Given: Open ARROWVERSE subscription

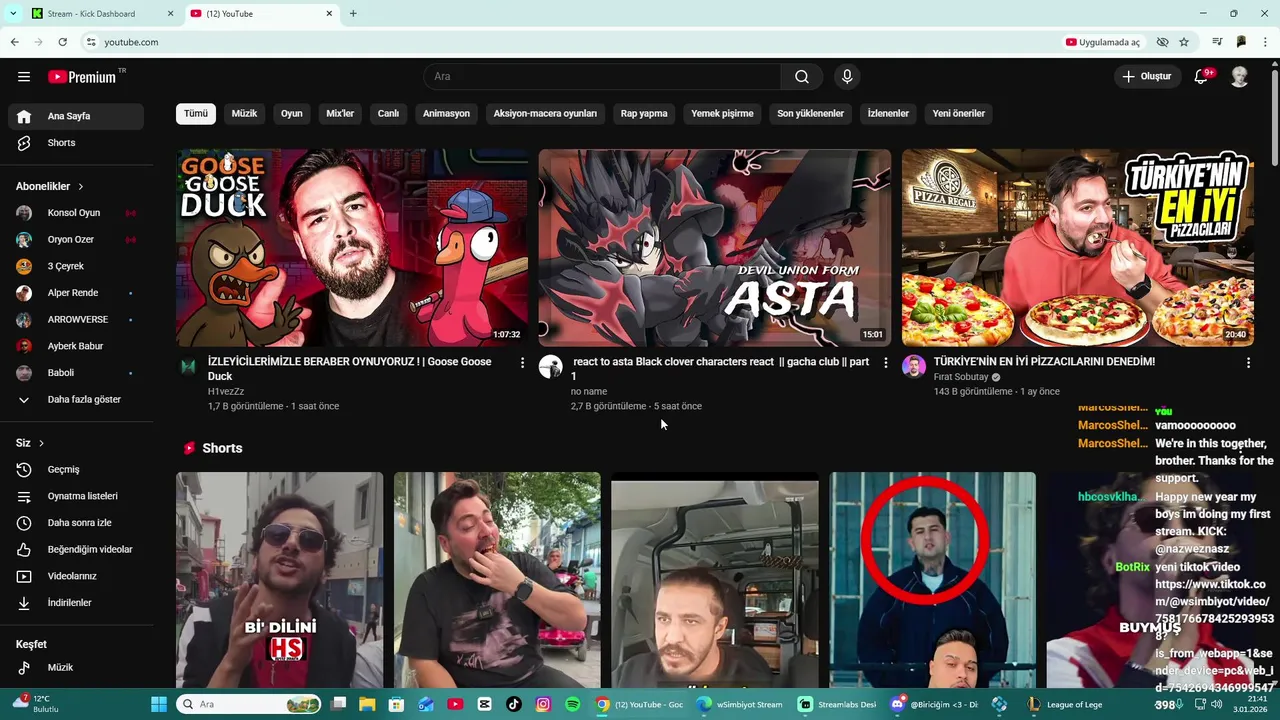Looking at the screenshot, I should 76,320.
